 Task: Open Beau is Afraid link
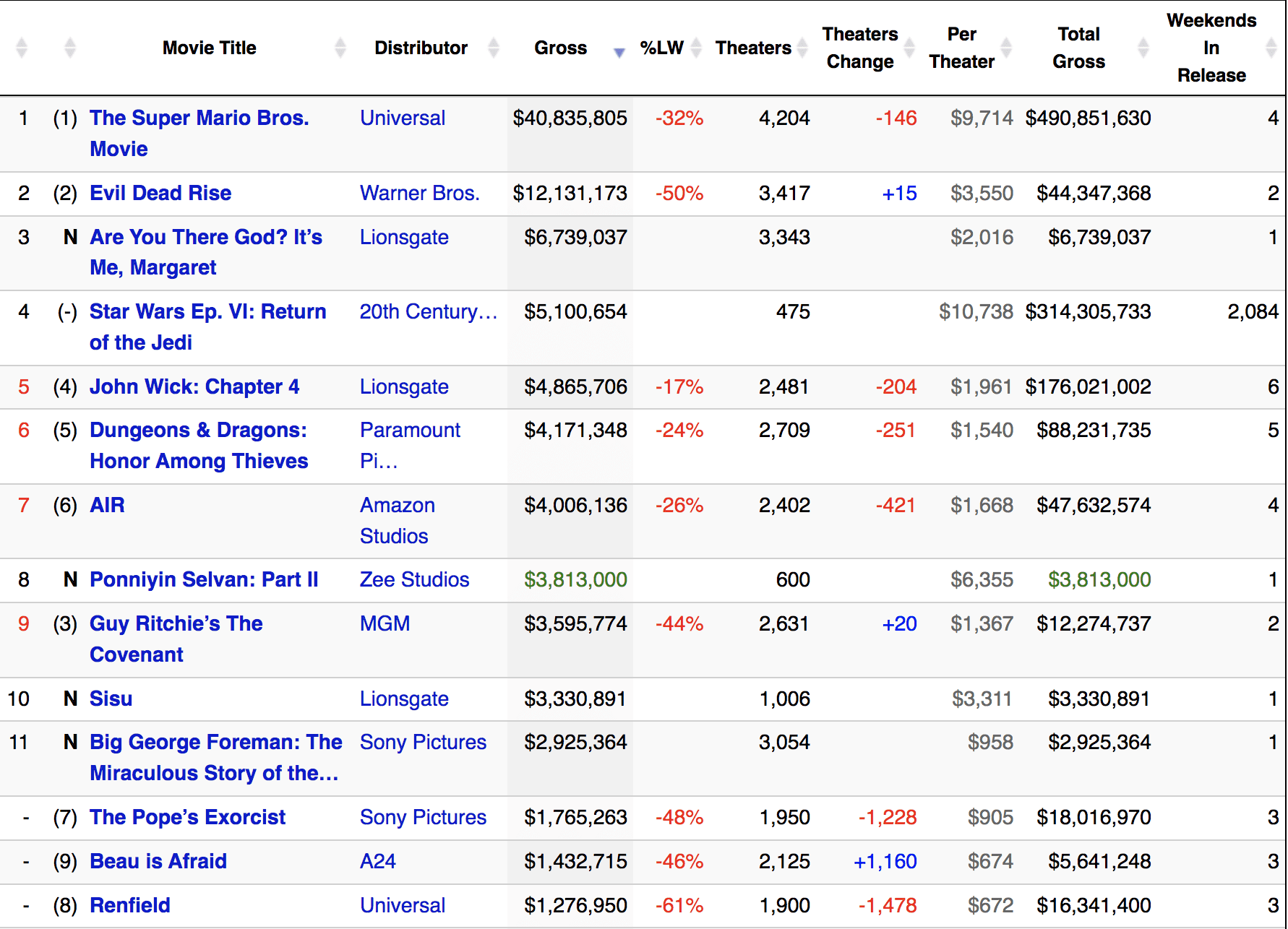pos(158,861)
